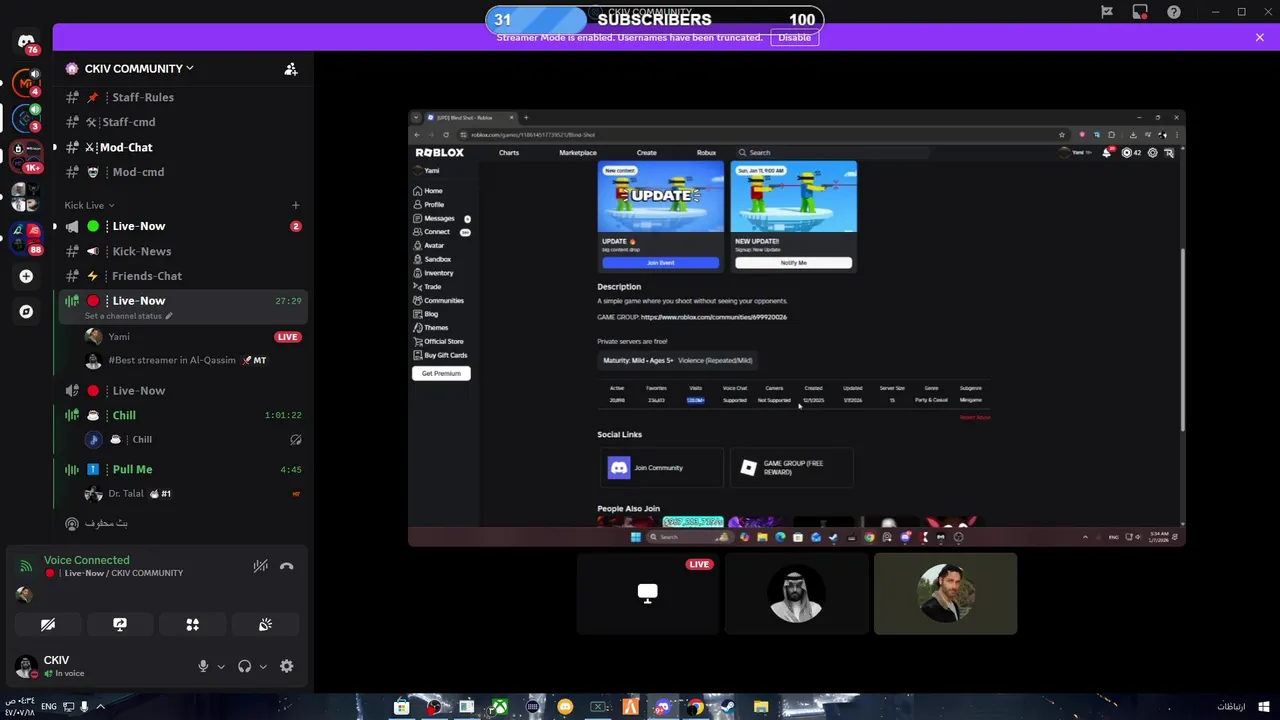1280x720 pixels.
Task: Click Notify Me under NEW UPDATE card
Action: pos(793,263)
